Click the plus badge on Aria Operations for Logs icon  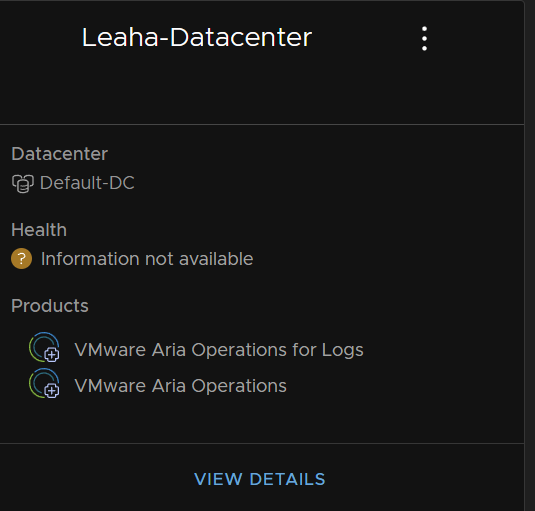pos(52,355)
